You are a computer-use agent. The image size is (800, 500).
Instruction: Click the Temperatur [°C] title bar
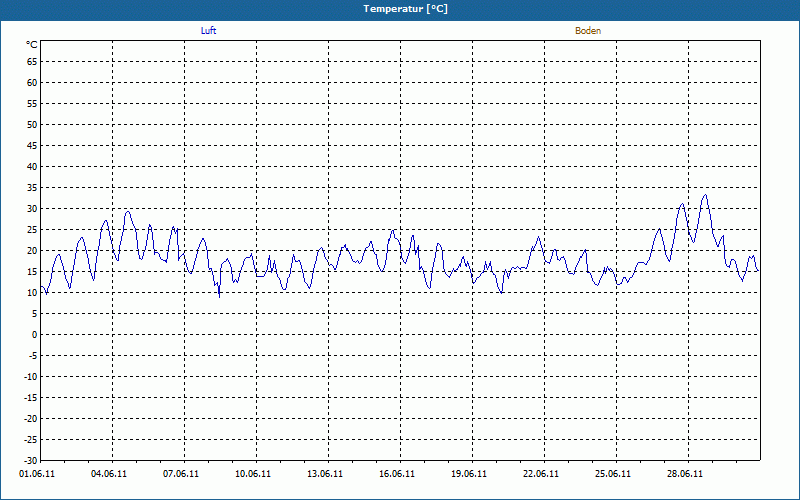(x=400, y=9)
